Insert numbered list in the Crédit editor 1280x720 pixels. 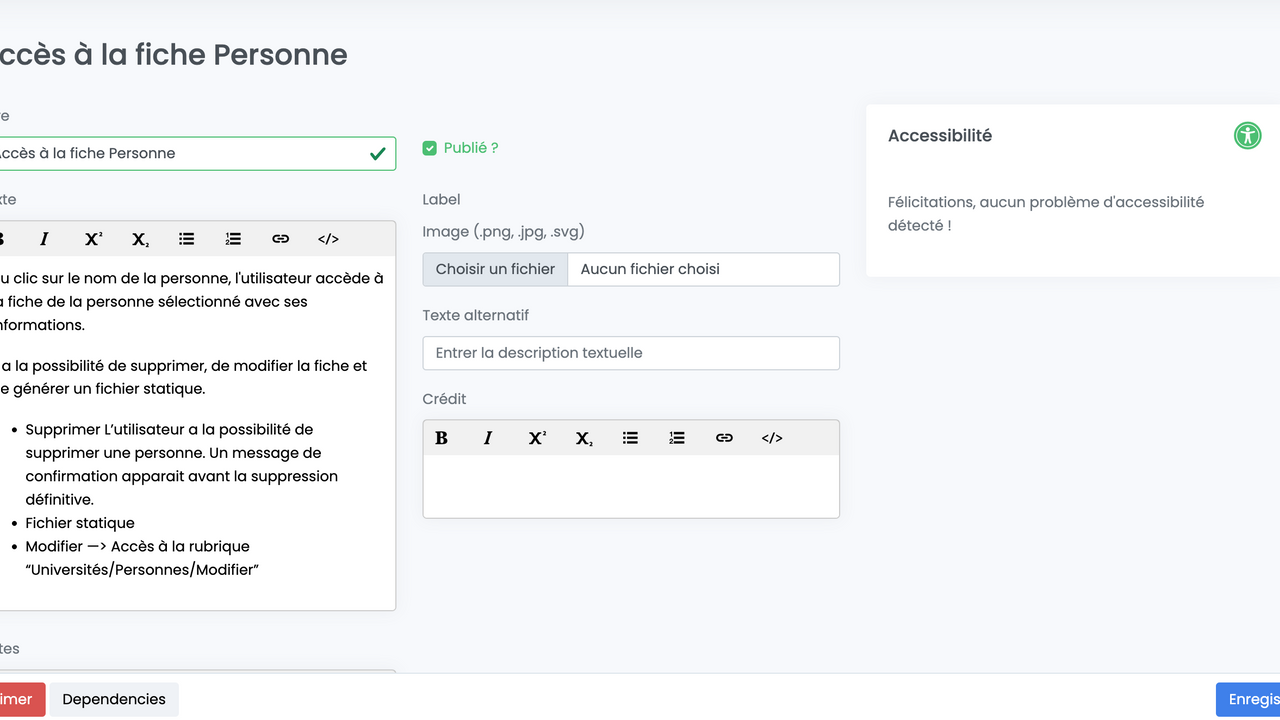tap(677, 438)
